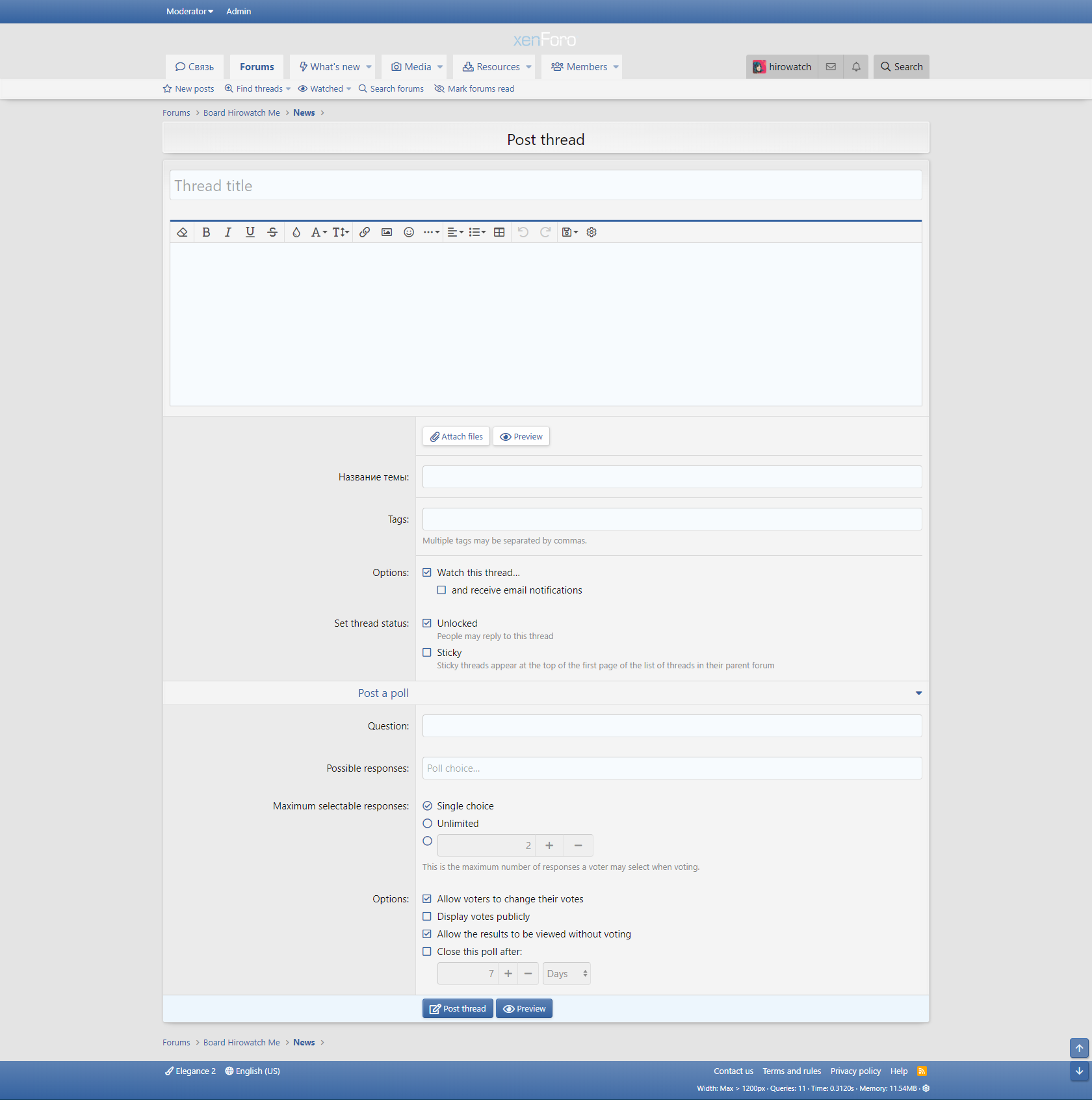1092x1100 pixels.
Task: Click into the Thread title field
Action: pos(545,186)
